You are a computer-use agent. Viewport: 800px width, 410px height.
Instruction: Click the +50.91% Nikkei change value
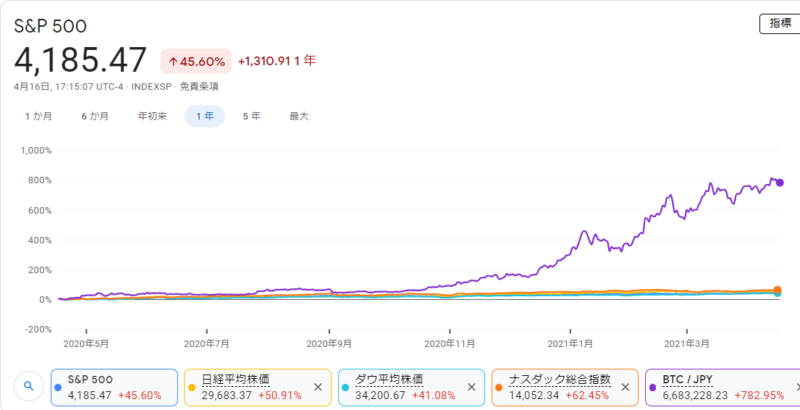tap(280, 395)
